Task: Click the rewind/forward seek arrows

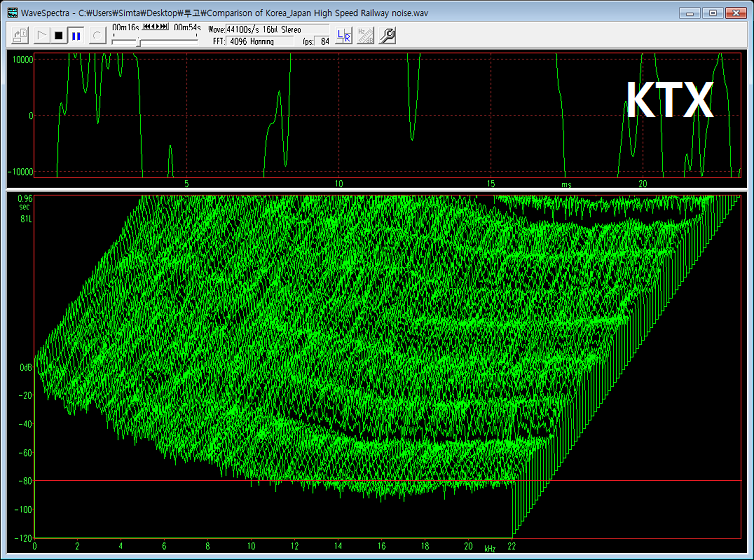Action: click(x=156, y=28)
